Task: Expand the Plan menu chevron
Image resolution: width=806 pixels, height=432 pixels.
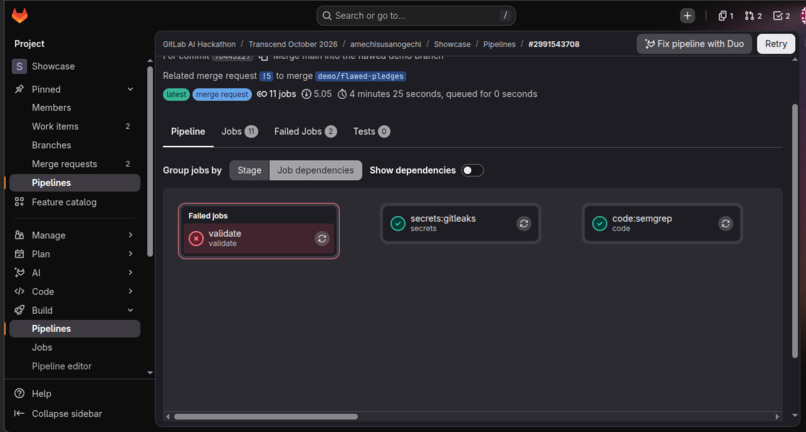Action: point(130,254)
